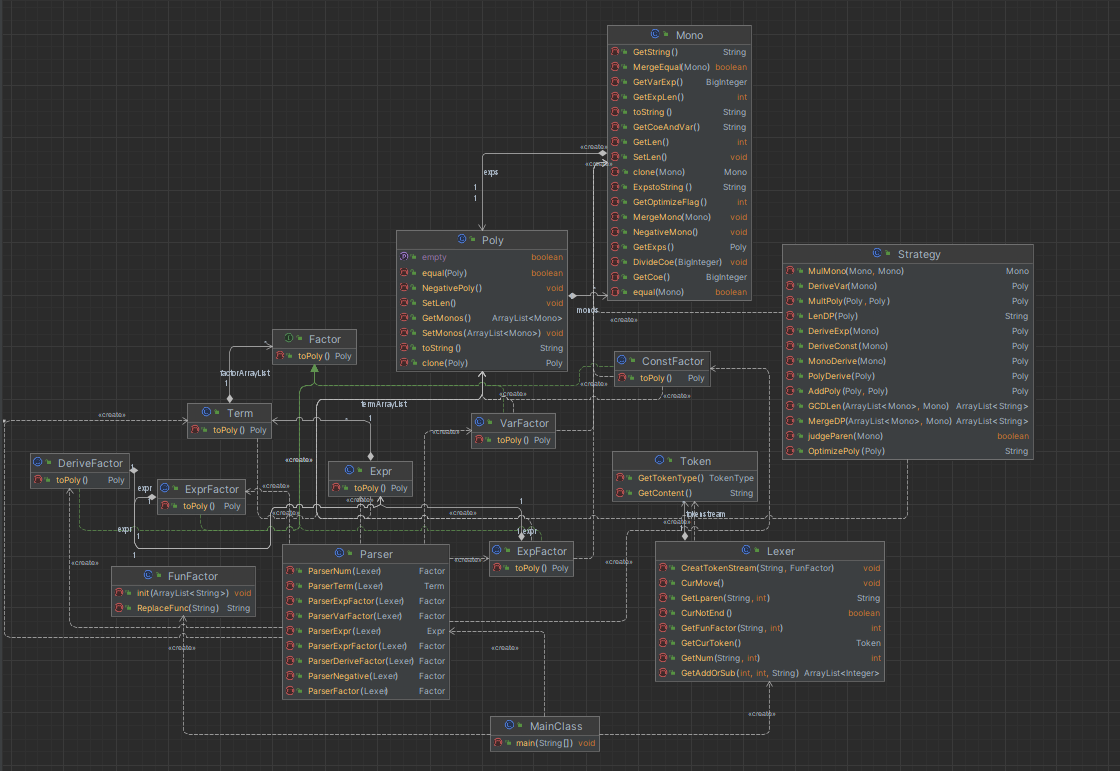Click the class icon beside Expr header
Screen dimensions: 1120x771
coord(349,470)
